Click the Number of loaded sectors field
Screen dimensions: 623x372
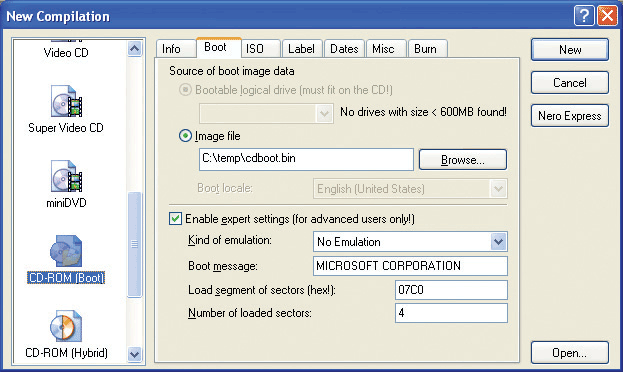click(451, 313)
